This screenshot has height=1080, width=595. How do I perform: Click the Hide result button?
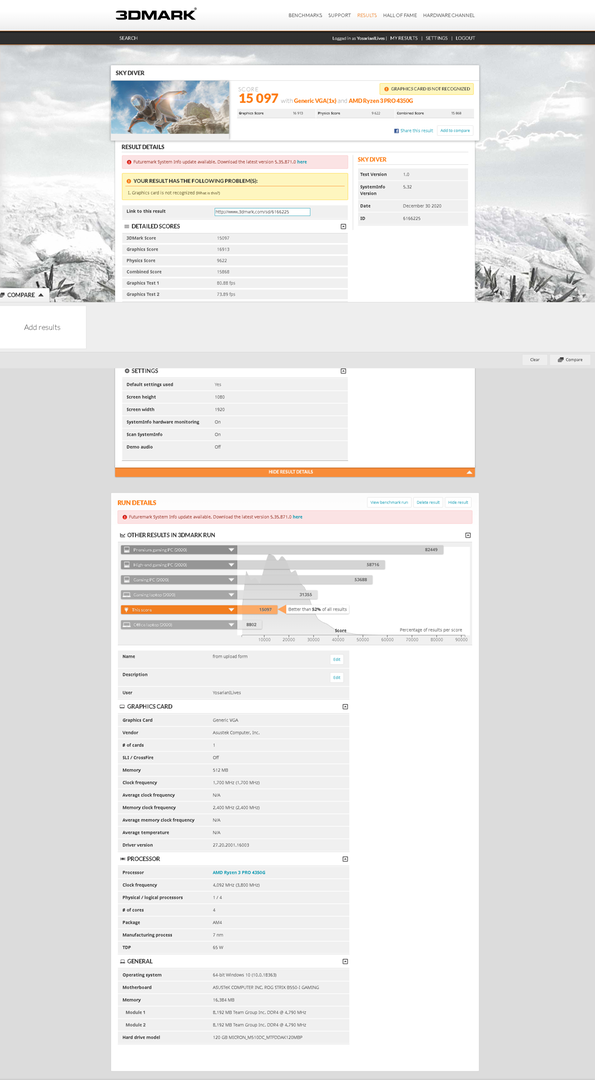pyautogui.click(x=458, y=503)
